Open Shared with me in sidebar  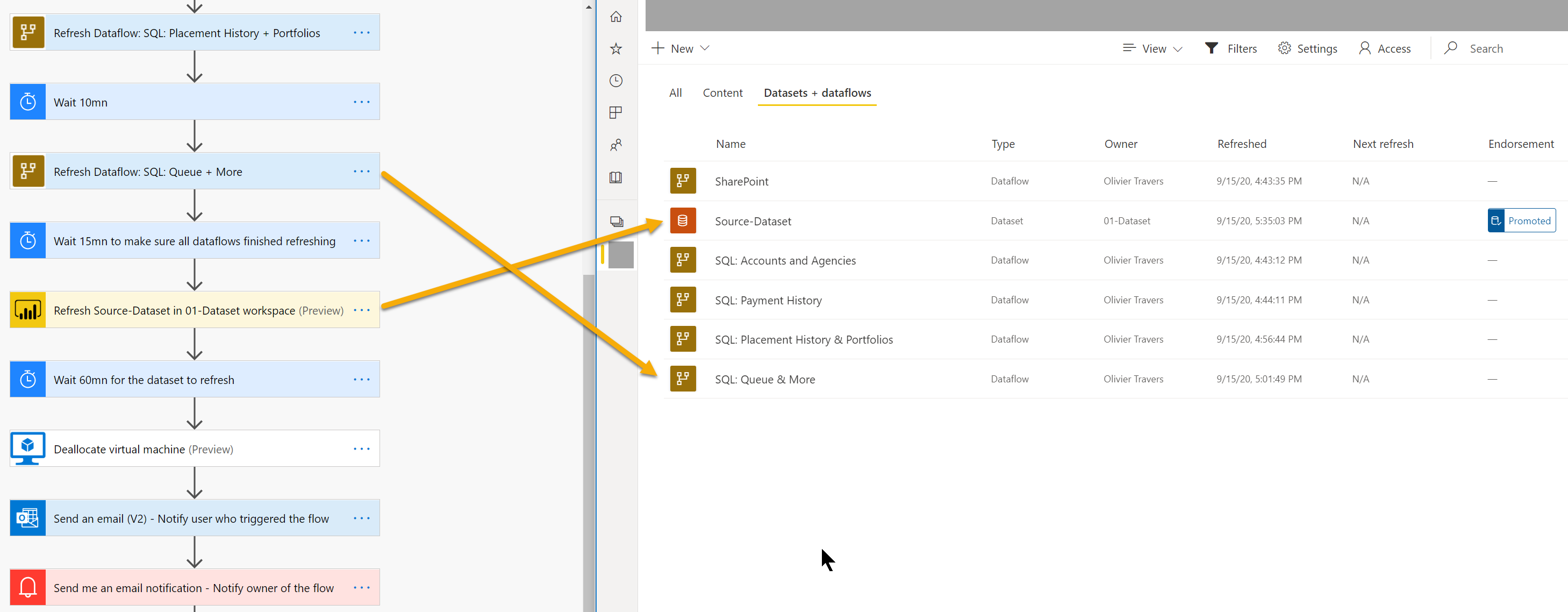pyautogui.click(x=616, y=145)
